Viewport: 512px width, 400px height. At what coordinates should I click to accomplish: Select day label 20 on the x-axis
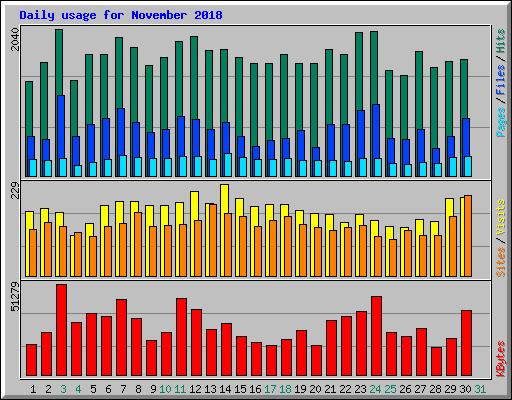pos(315,389)
